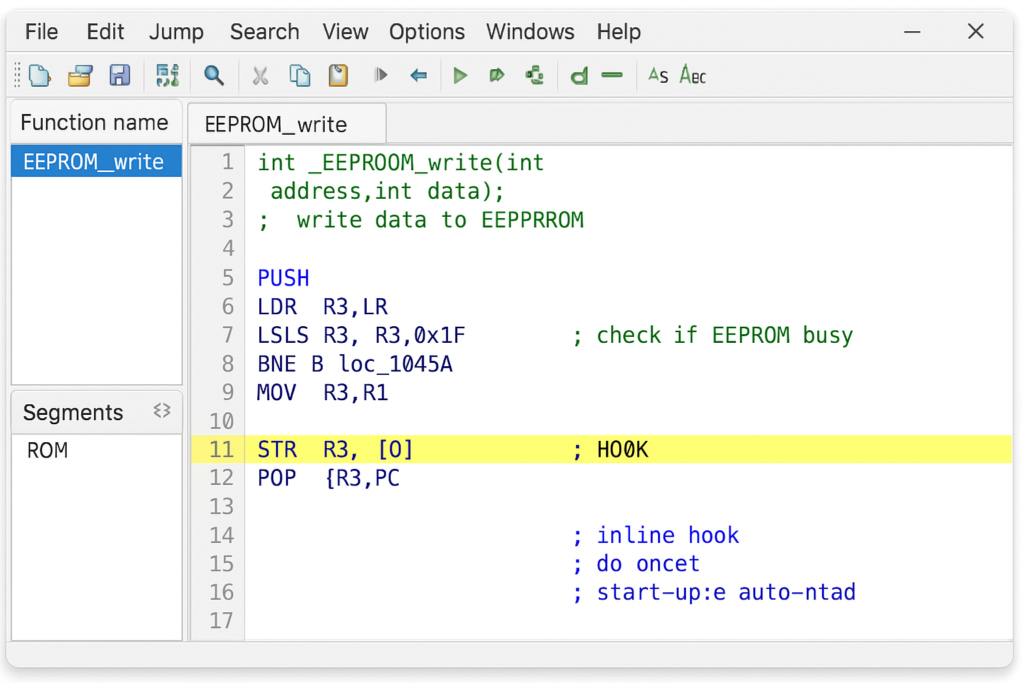Jump back with the blue left arrow
The width and height of the screenshot is (1024, 683).
419,76
